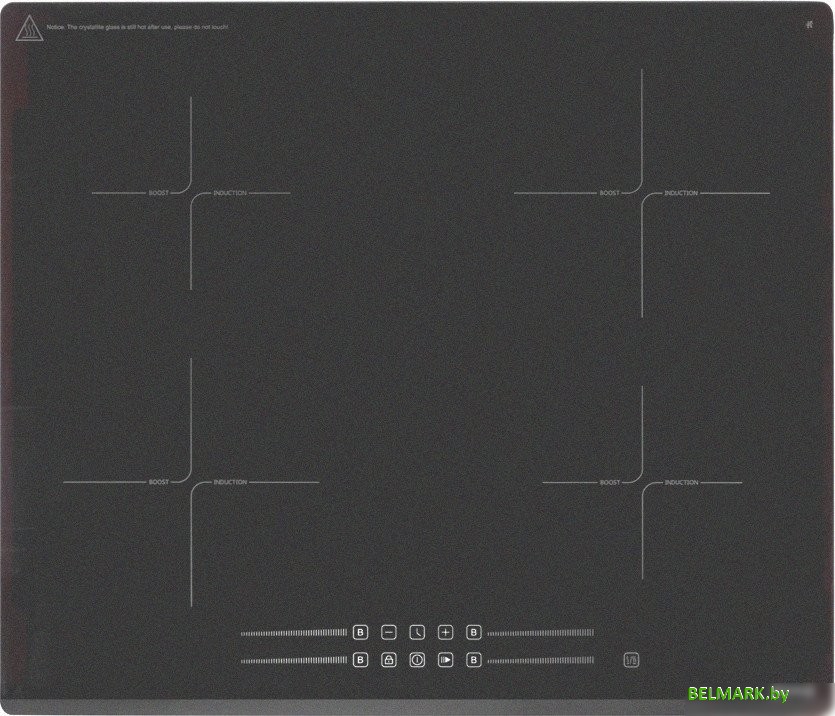Tap the child lock padlock icon
This screenshot has width=835, height=716.
coord(389,660)
